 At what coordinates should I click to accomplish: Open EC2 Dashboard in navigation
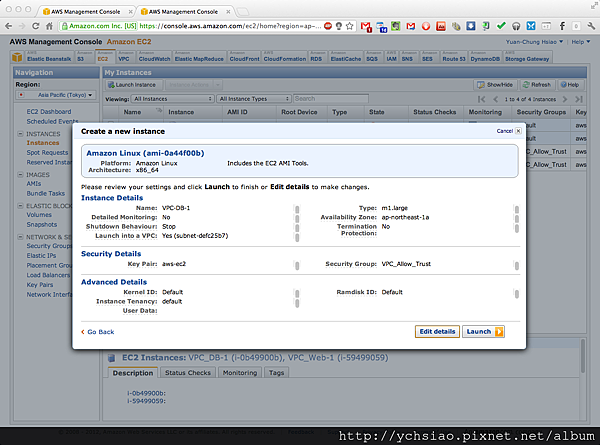coord(49,111)
